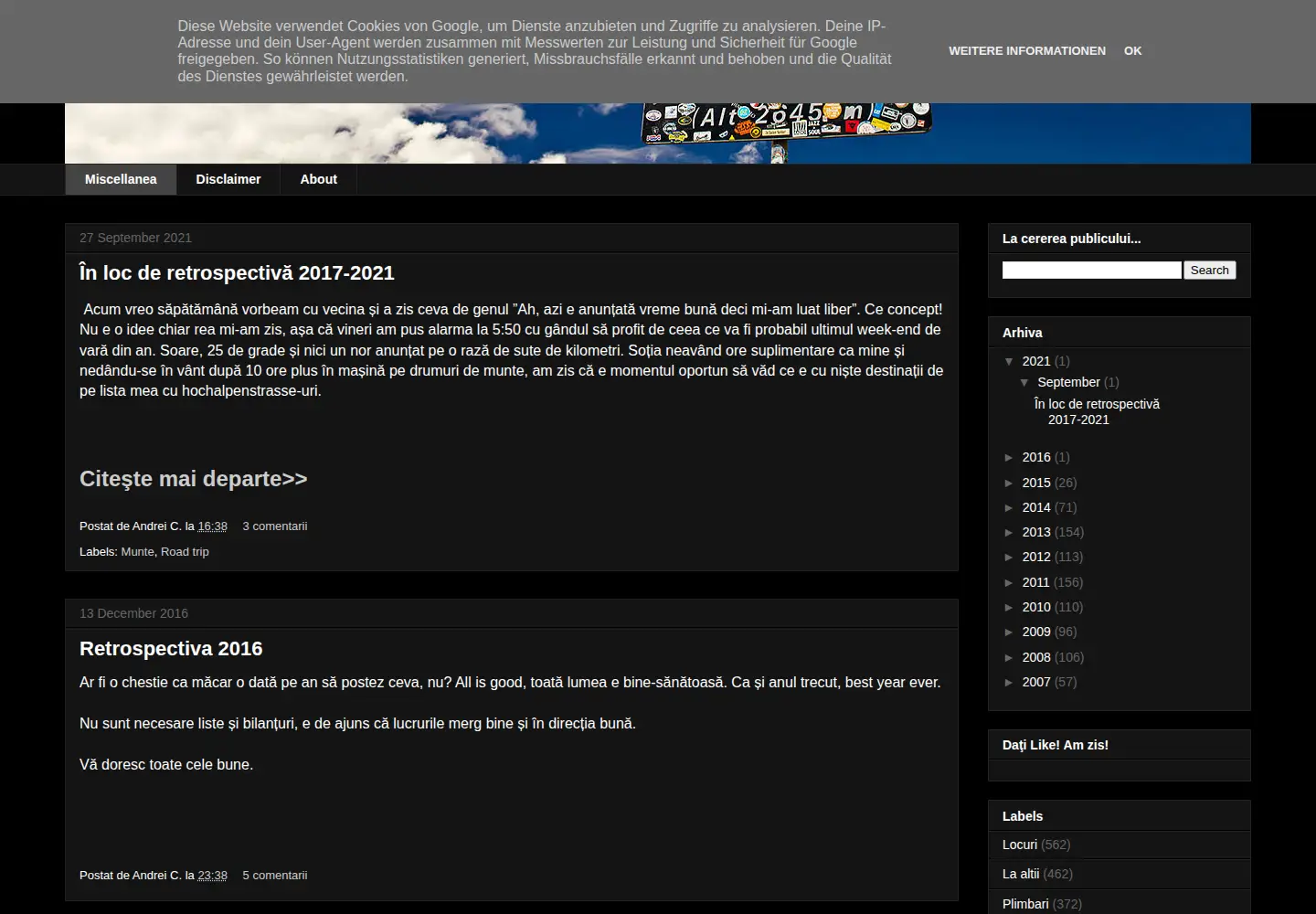1316x914 pixels.
Task: Expand the 2014 archive year
Action: click(1009, 507)
